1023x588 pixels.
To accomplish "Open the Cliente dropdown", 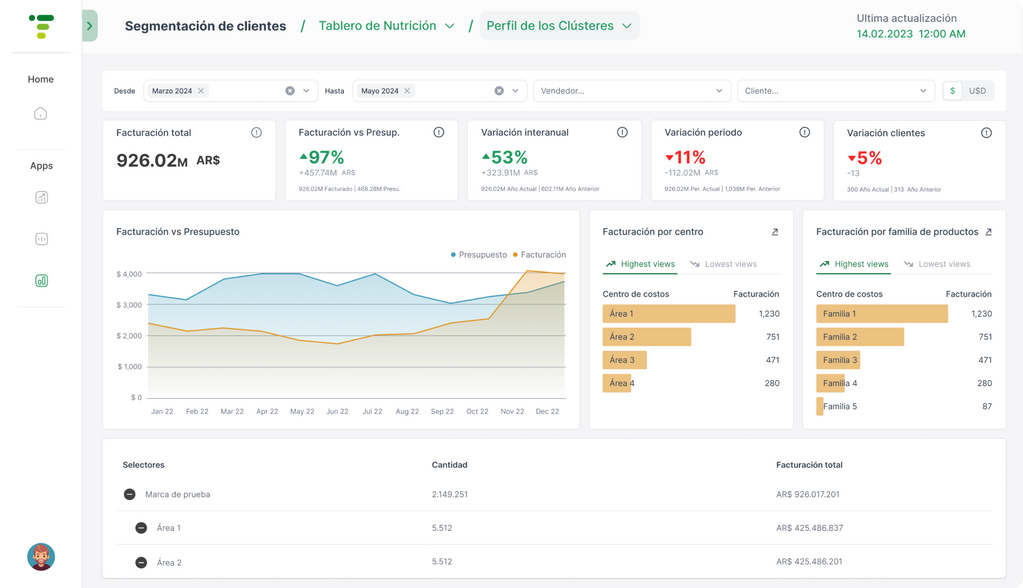I will [835, 91].
